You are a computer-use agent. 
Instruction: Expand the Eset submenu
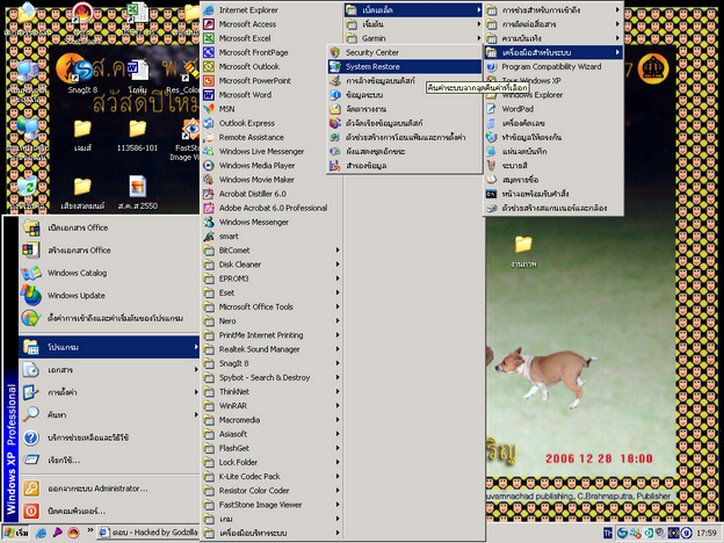[x=271, y=293]
